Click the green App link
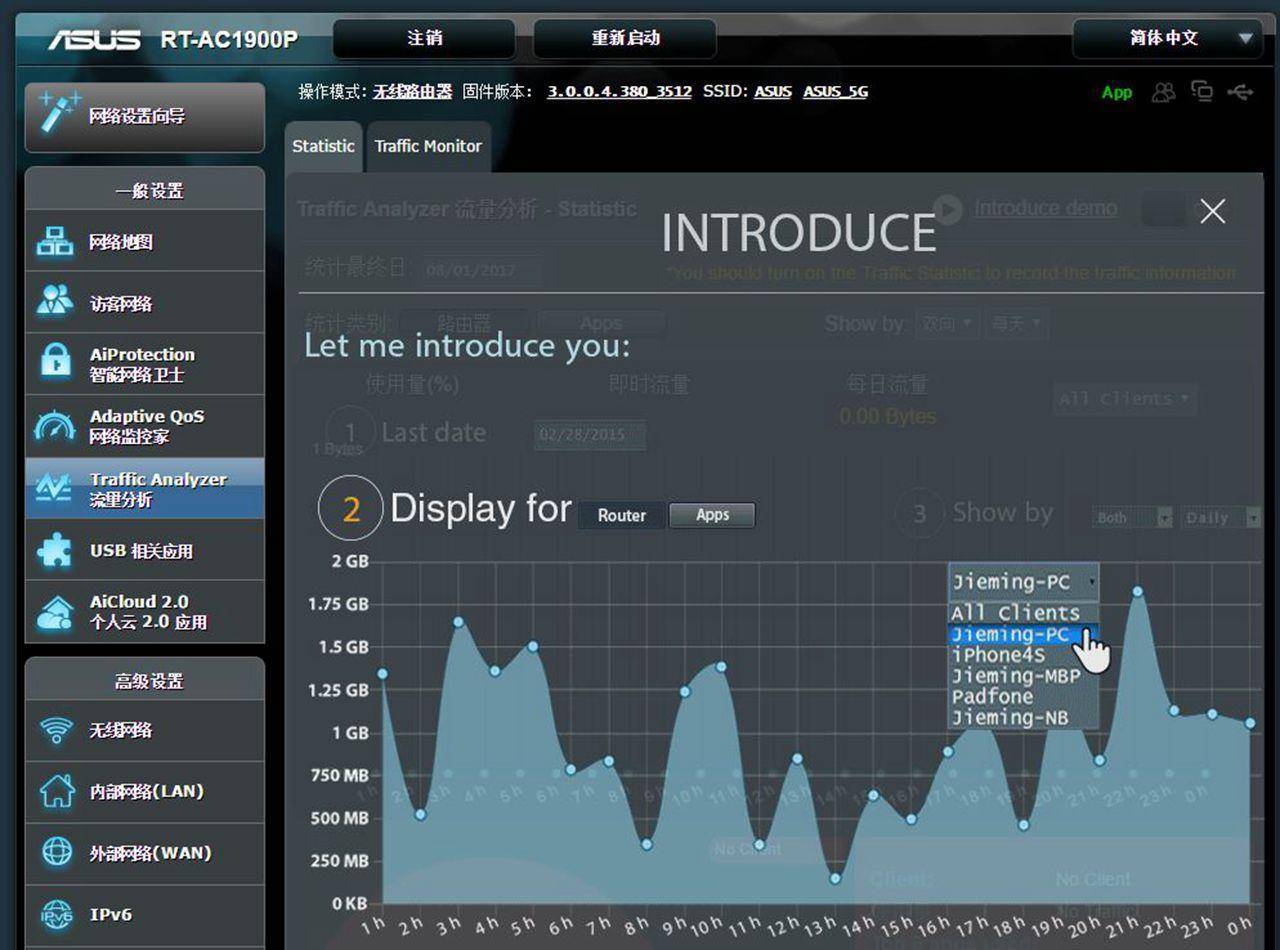Image resolution: width=1280 pixels, height=950 pixels. click(1117, 92)
